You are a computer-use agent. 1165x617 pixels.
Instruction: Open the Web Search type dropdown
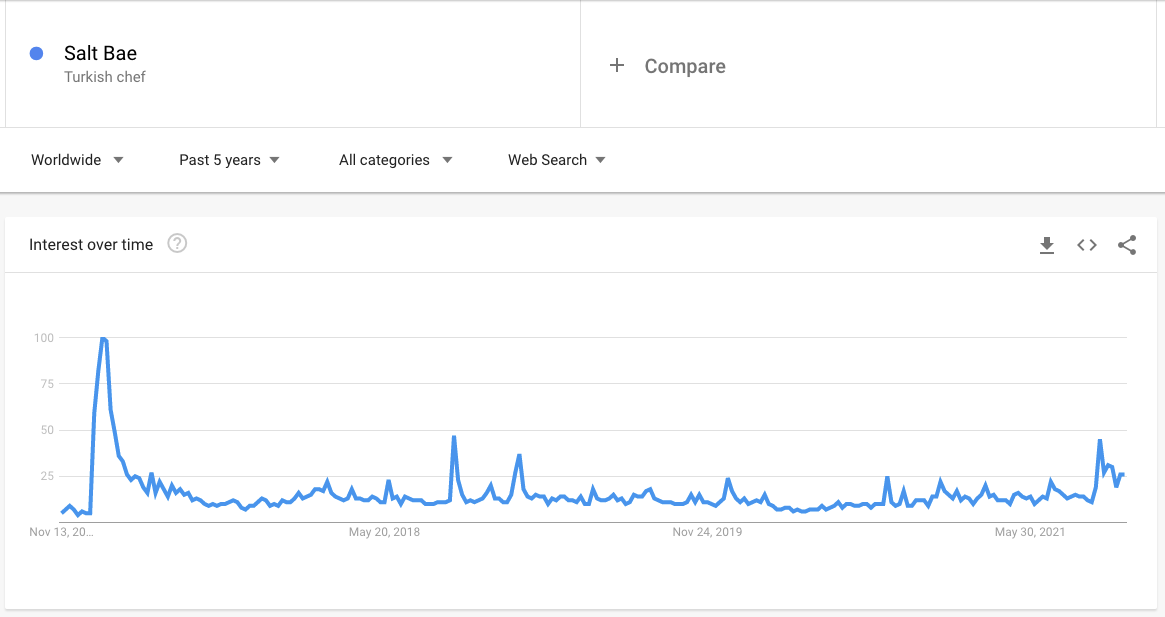pyautogui.click(x=556, y=160)
